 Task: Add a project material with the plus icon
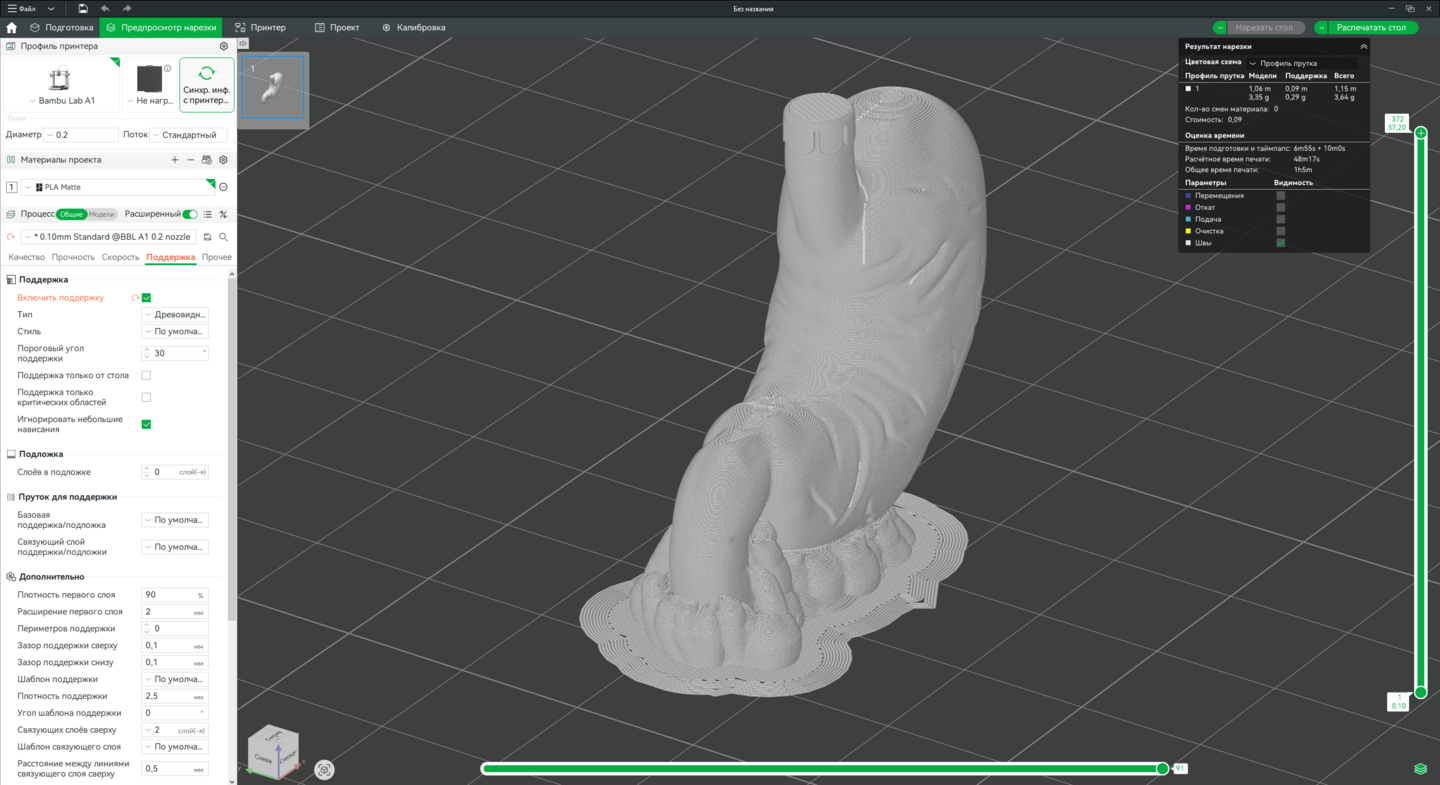[x=175, y=160]
